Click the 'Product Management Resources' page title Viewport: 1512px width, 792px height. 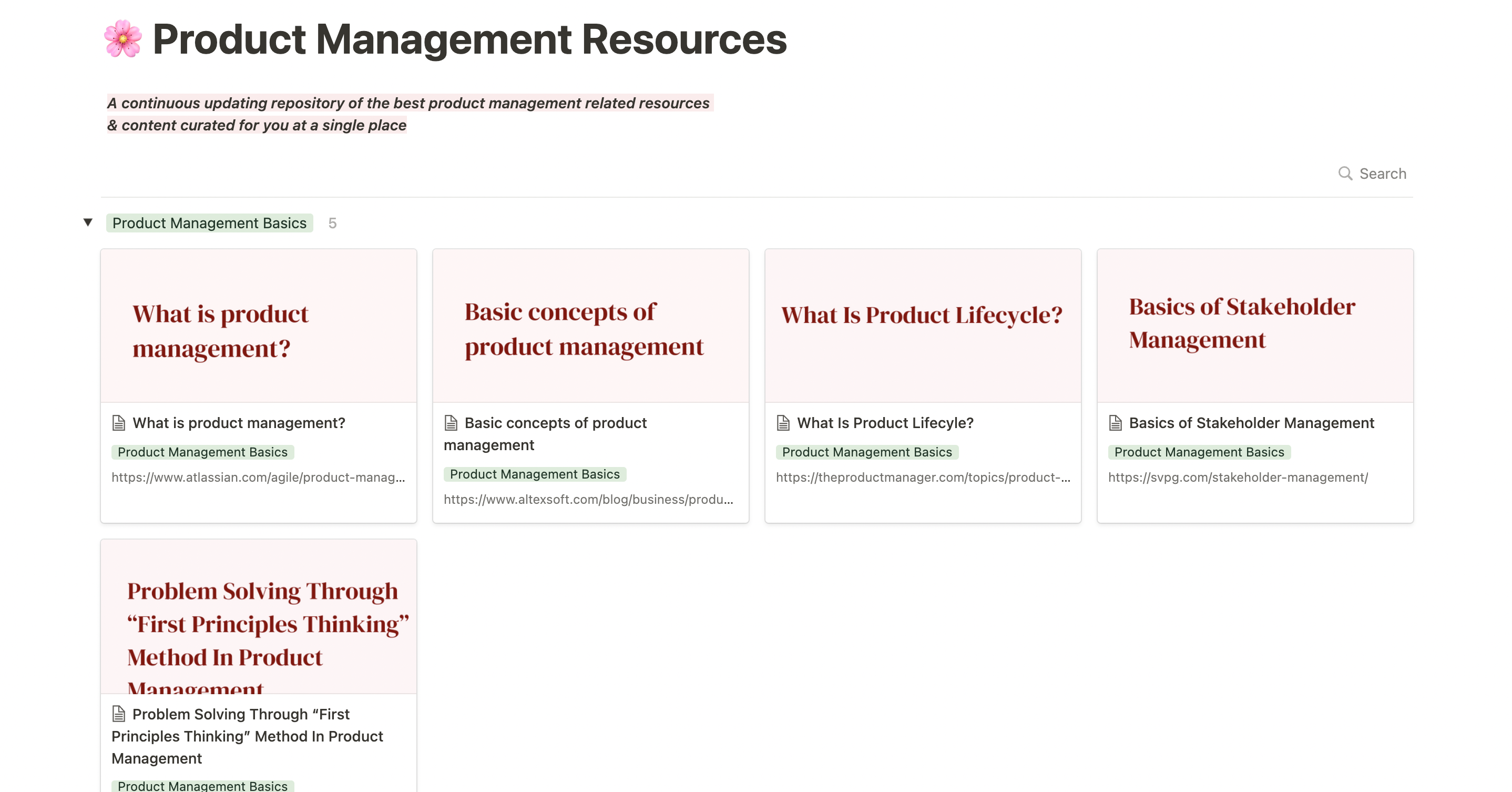(469, 39)
